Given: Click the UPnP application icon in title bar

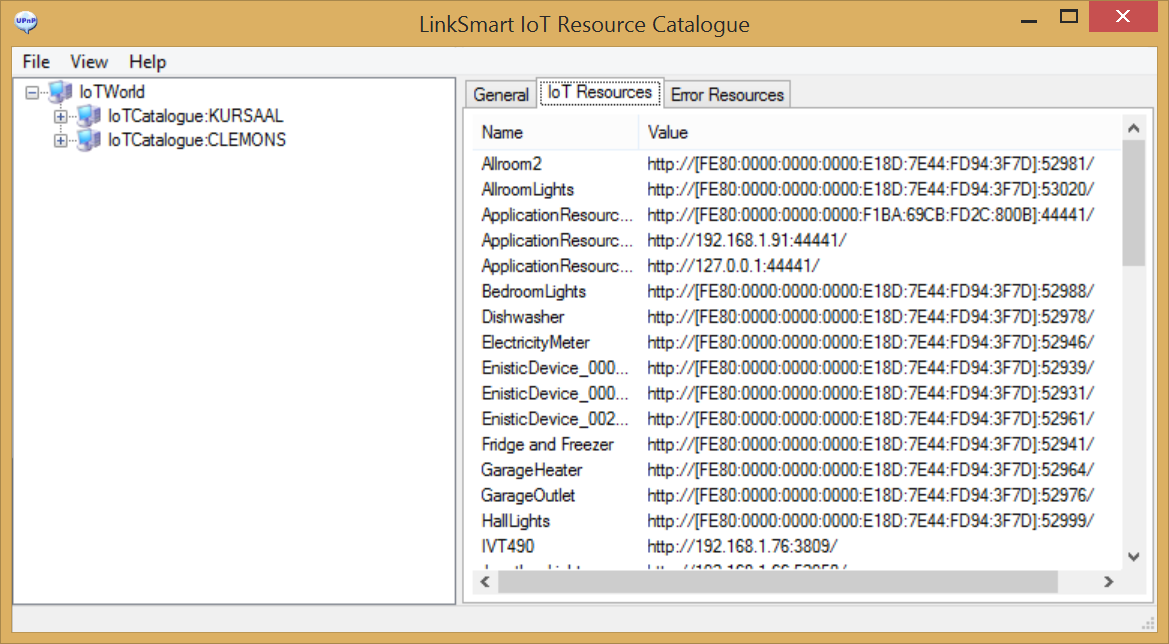Looking at the screenshot, I should click(x=25, y=22).
